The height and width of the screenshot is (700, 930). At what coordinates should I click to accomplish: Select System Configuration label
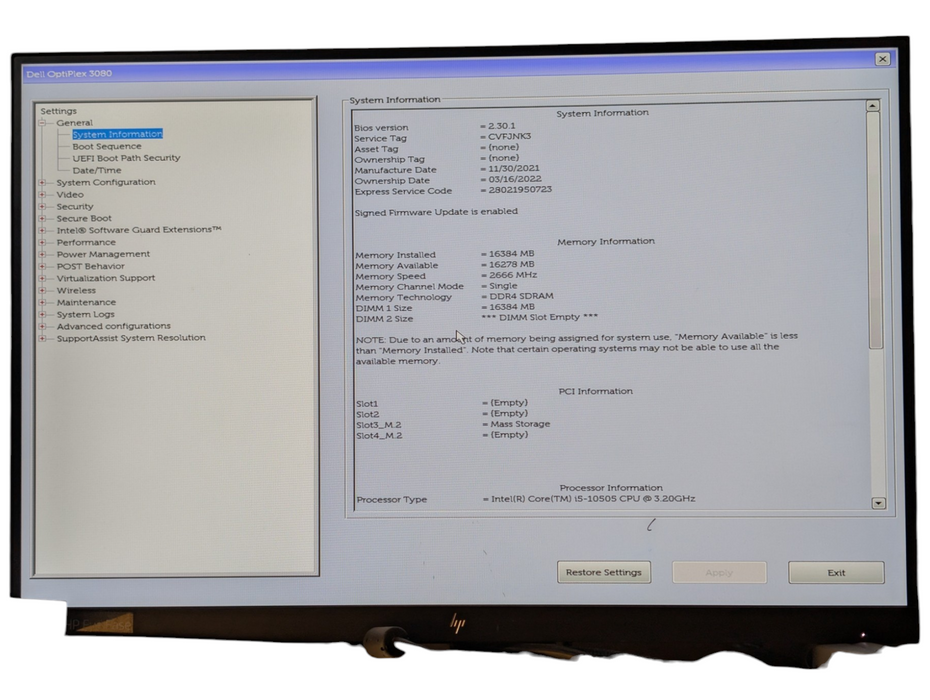106,182
